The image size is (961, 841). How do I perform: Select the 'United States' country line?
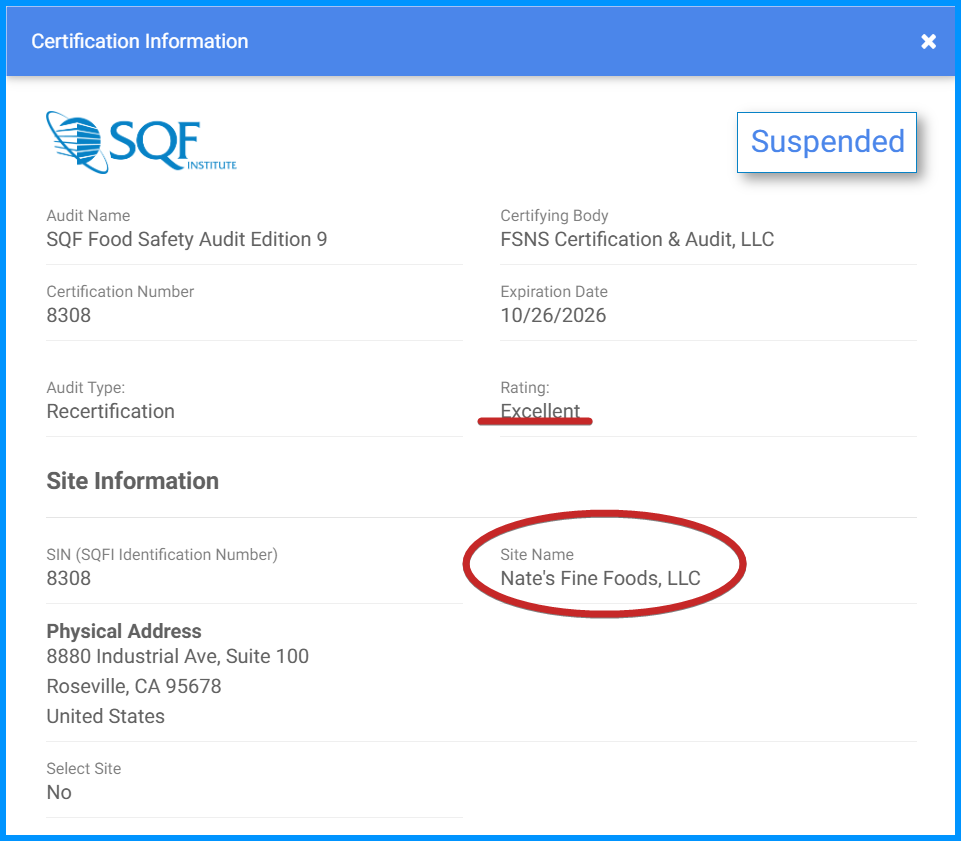[105, 716]
